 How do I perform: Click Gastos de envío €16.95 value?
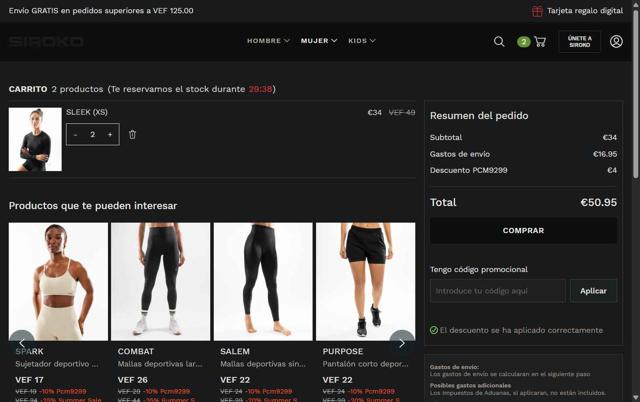(604, 154)
